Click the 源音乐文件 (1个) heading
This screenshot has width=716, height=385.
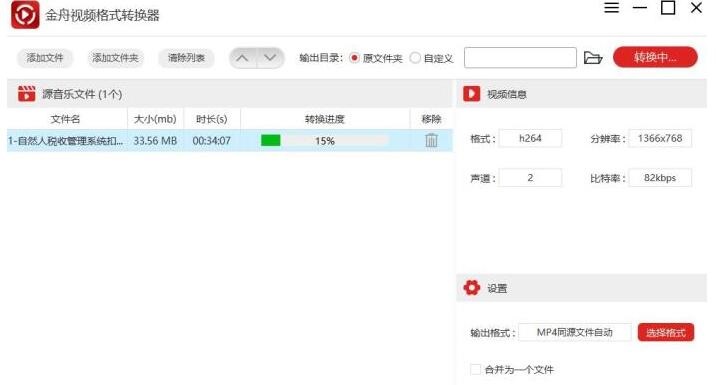(82, 94)
